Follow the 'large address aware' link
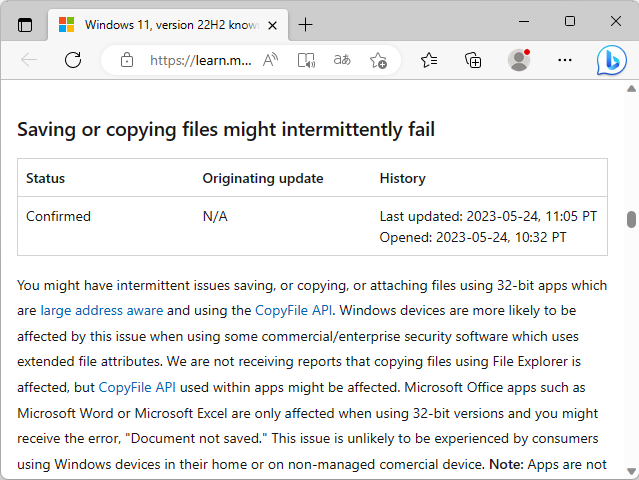Screen dimensions: 639x480 coord(101,310)
